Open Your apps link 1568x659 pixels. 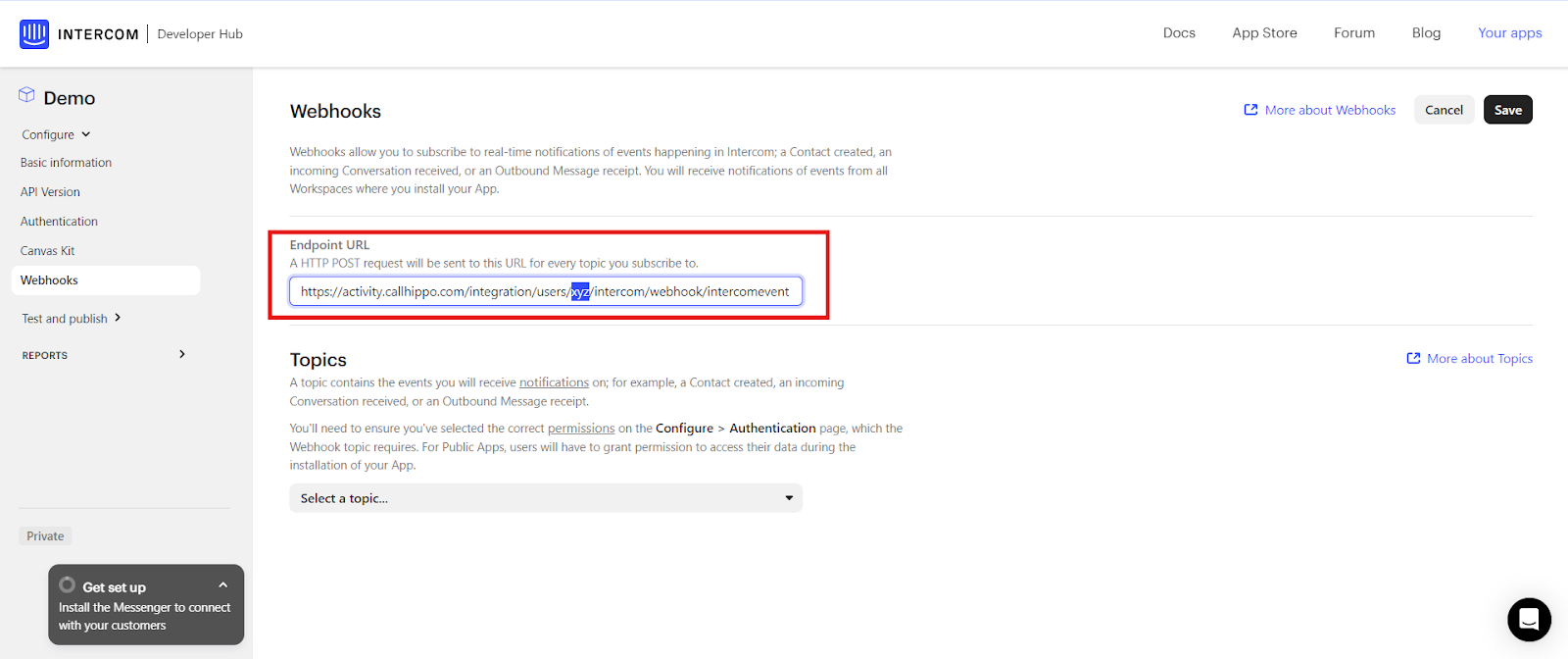(1509, 33)
